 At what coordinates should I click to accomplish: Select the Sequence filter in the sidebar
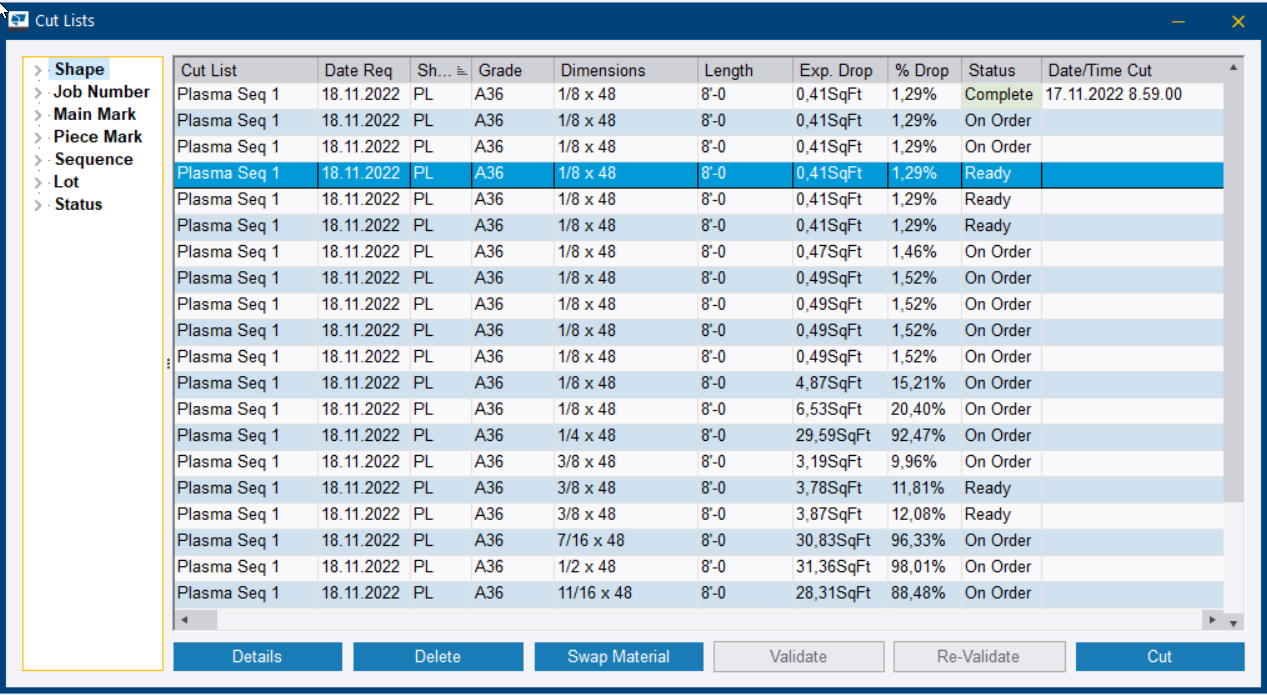(x=94, y=159)
